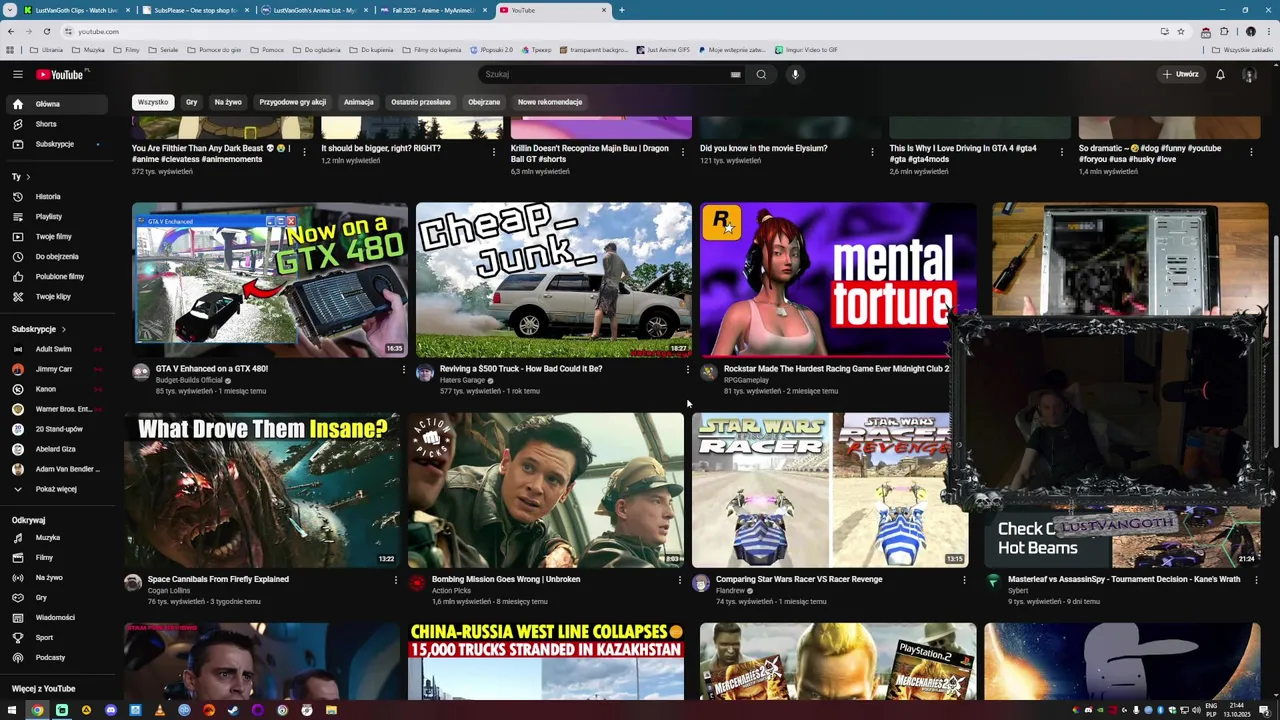The width and height of the screenshot is (1280, 720).
Task: Open Do obejrzenia watch later list
Action: click(59, 257)
